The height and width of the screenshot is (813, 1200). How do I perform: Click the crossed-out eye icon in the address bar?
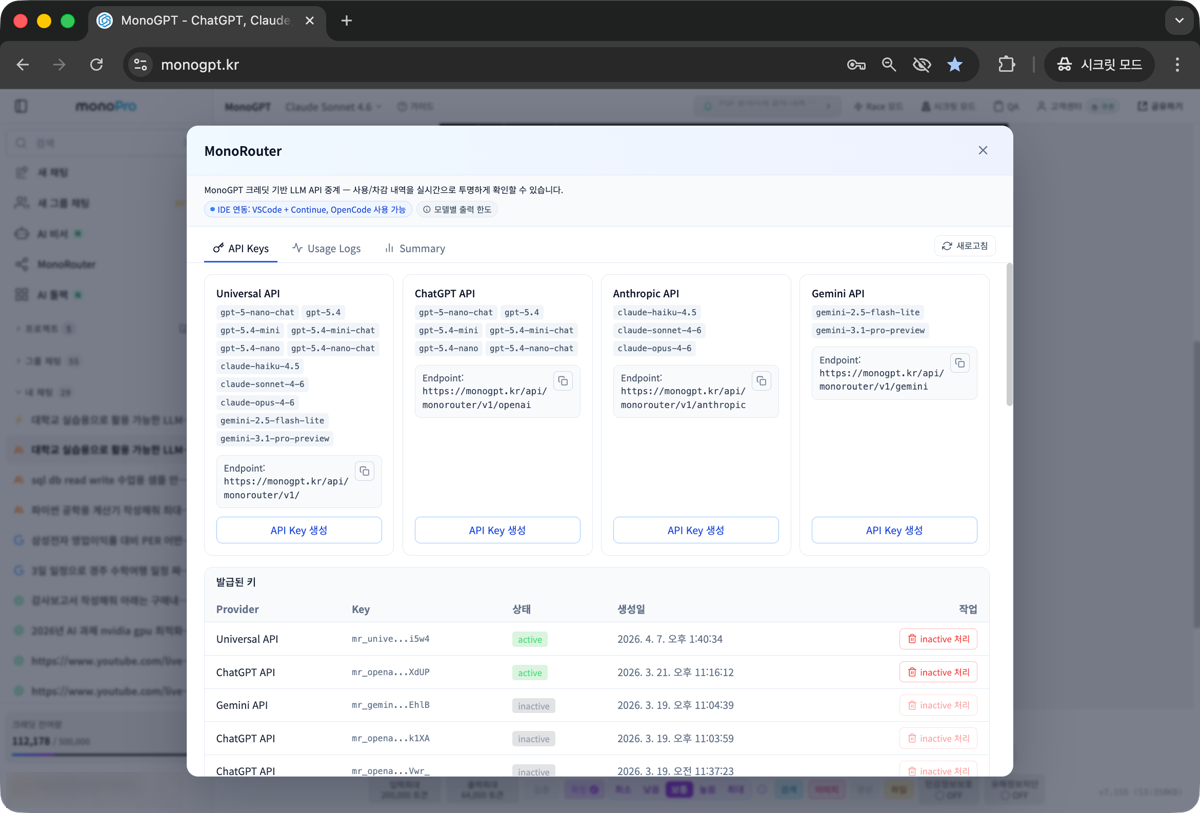pyautogui.click(x=922, y=65)
